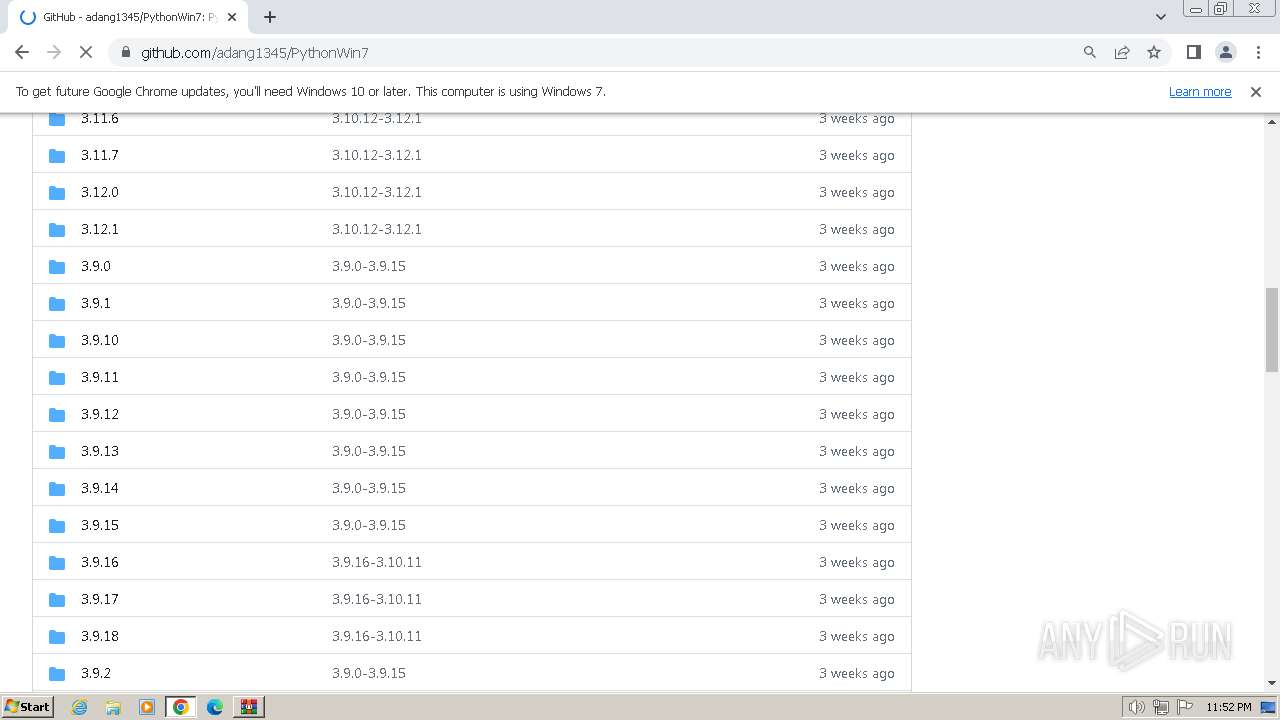
Task: Click the folder icon for 3.9.0
Action: coord(57,267)
